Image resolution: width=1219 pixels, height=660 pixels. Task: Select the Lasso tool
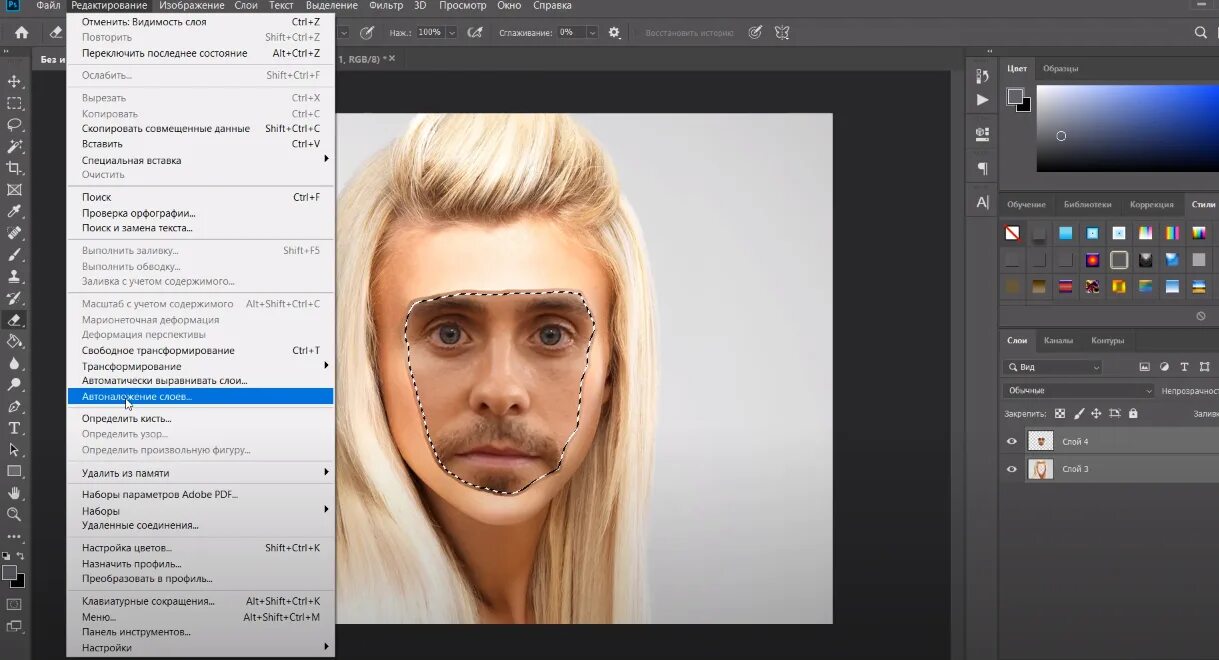(x=14, y=125)
